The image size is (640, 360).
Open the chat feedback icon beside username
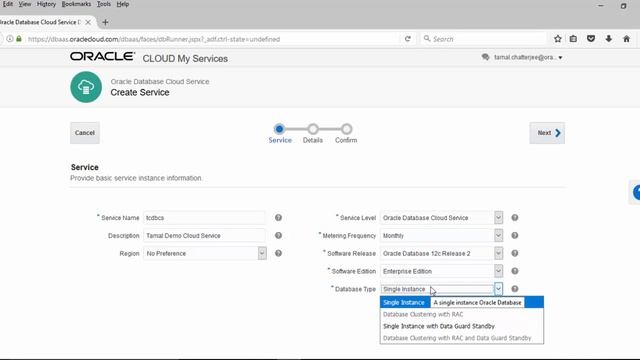tap(485, 57)
